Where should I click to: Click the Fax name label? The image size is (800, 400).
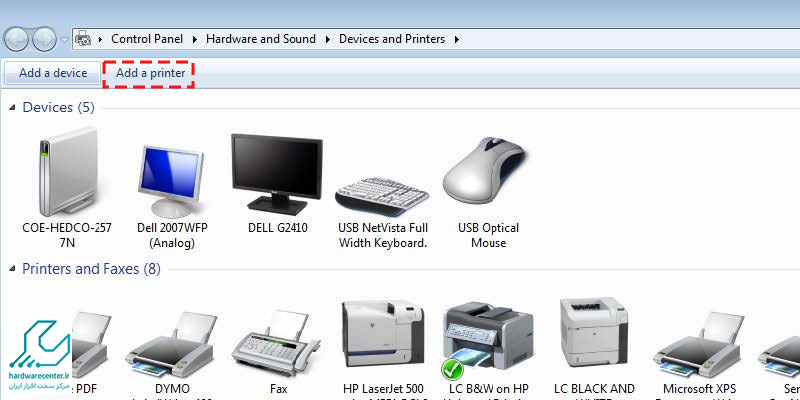[x=279, y=390]
